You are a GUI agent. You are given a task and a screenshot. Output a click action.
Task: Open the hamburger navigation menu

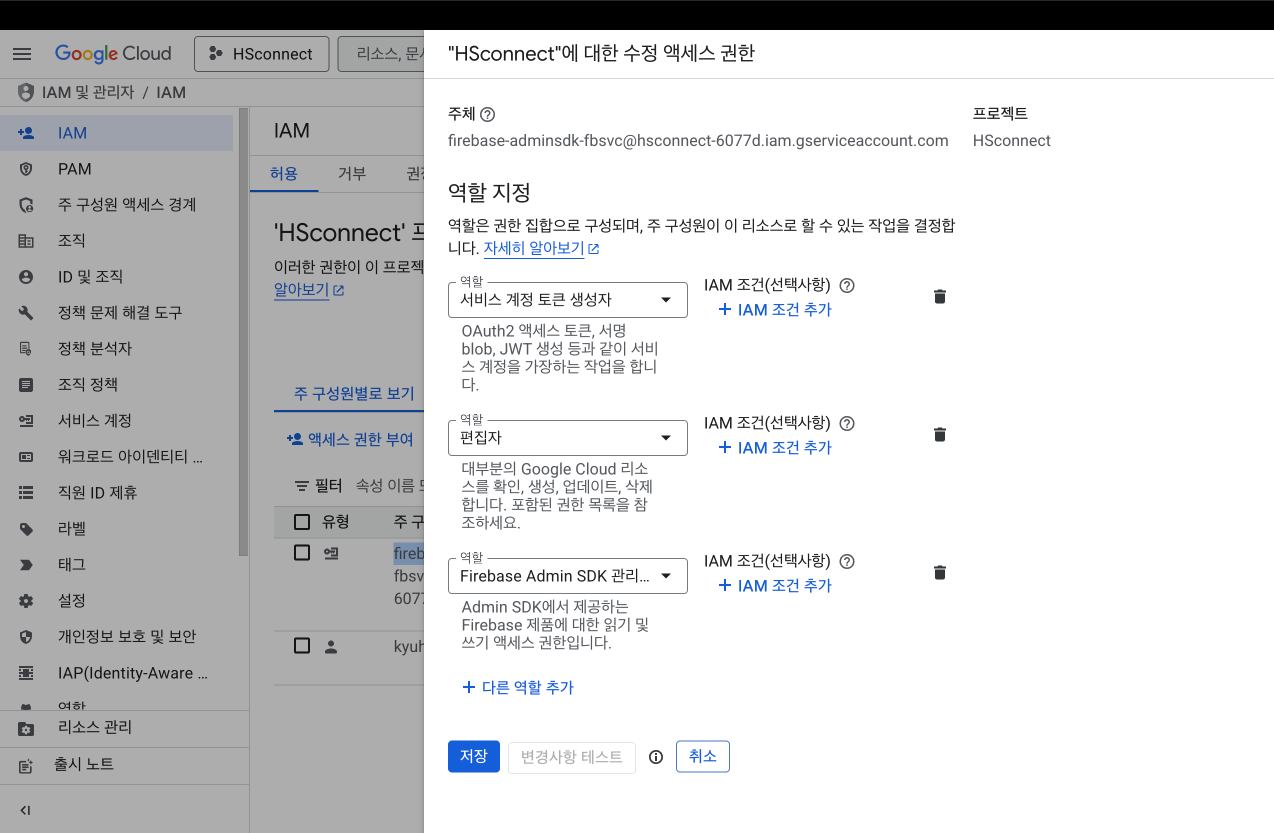pos(22,54)
